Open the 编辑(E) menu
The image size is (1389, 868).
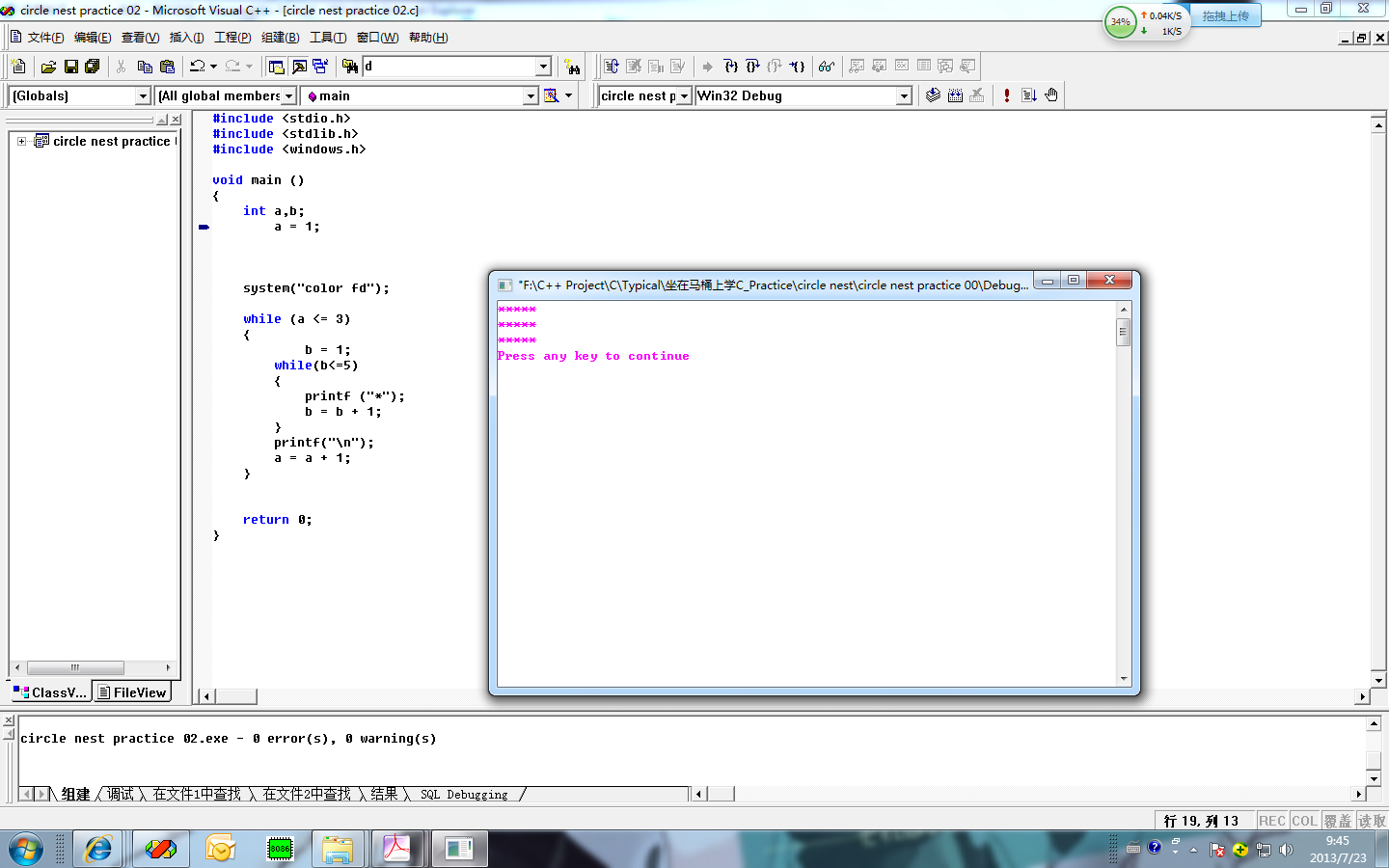(x=93, y=38)
